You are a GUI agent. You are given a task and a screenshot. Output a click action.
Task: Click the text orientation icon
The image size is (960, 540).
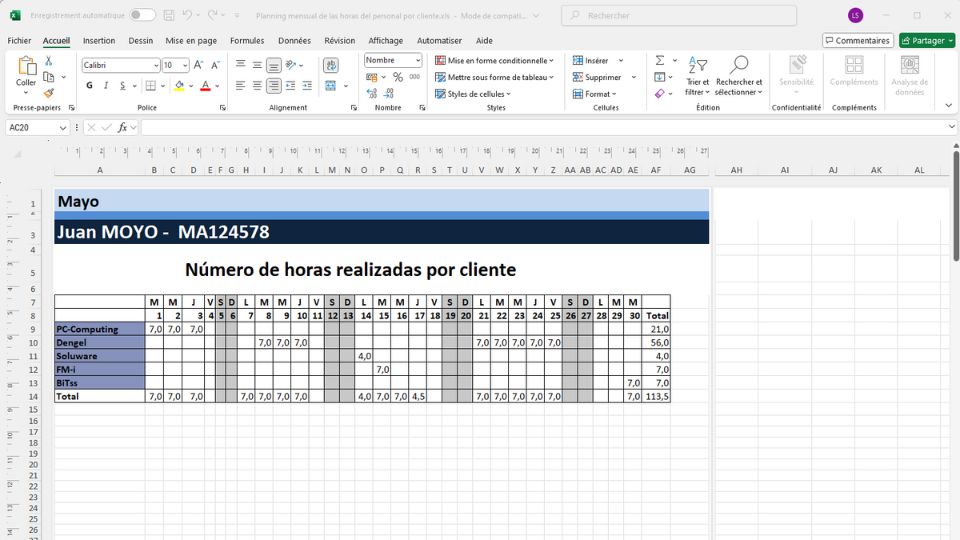291,65
